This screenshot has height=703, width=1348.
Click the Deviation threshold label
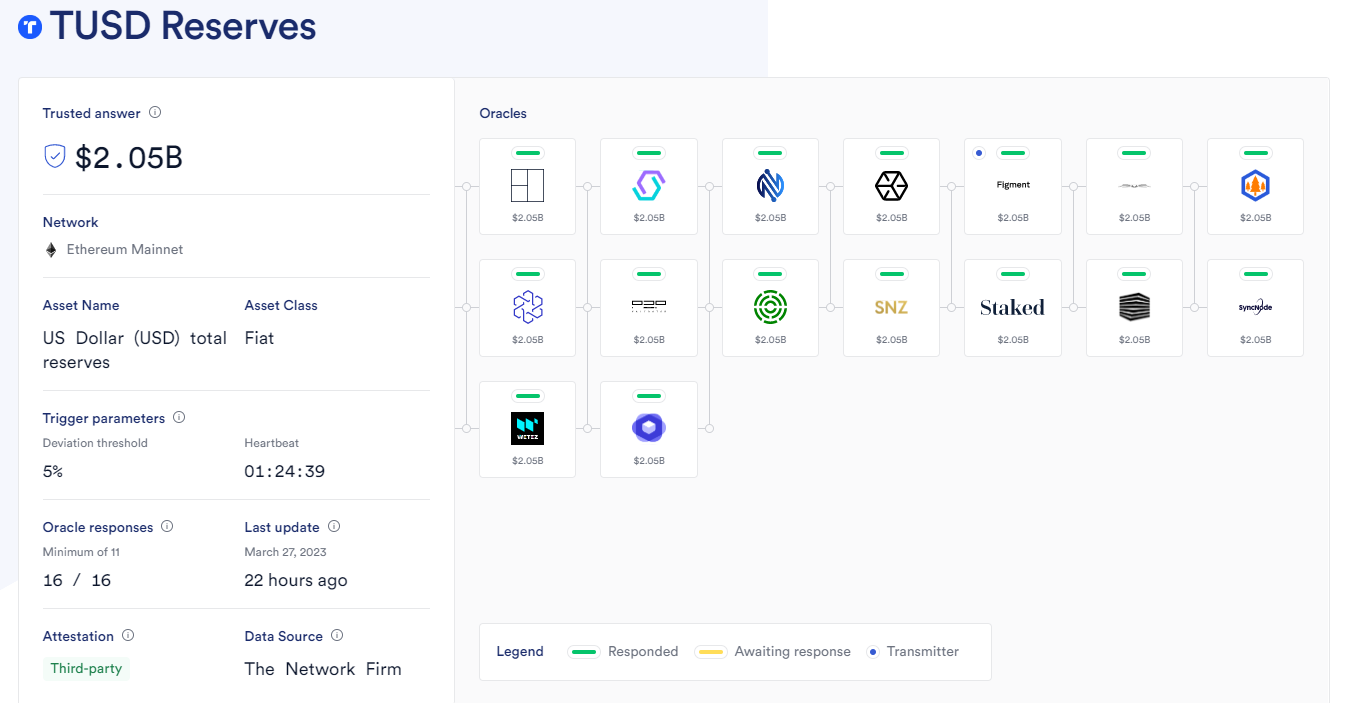(95, 443)
